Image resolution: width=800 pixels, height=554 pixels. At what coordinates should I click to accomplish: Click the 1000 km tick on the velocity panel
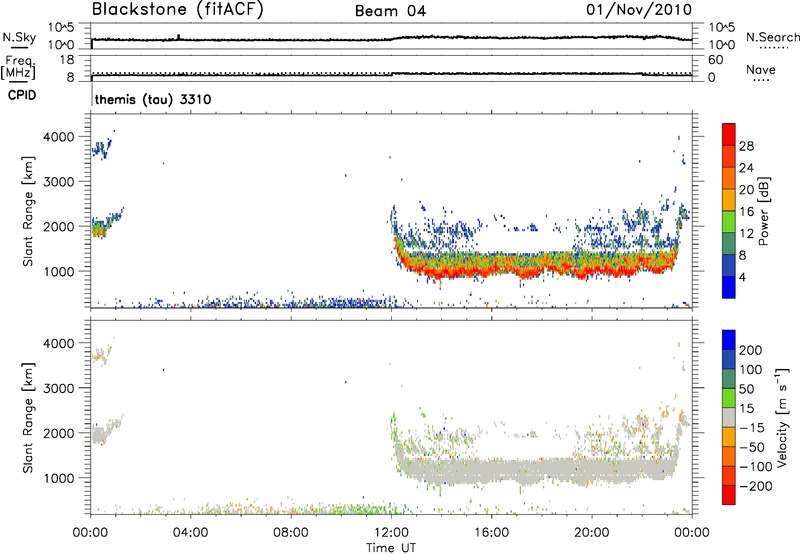[59, 478]
